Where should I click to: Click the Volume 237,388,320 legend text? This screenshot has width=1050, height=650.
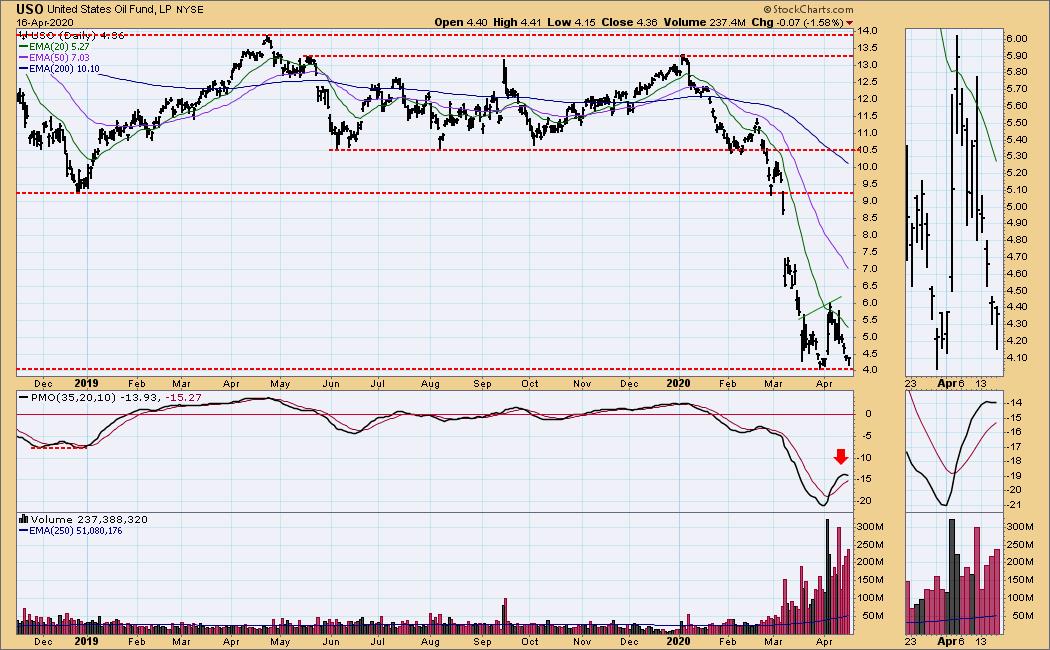click(89, 519)
